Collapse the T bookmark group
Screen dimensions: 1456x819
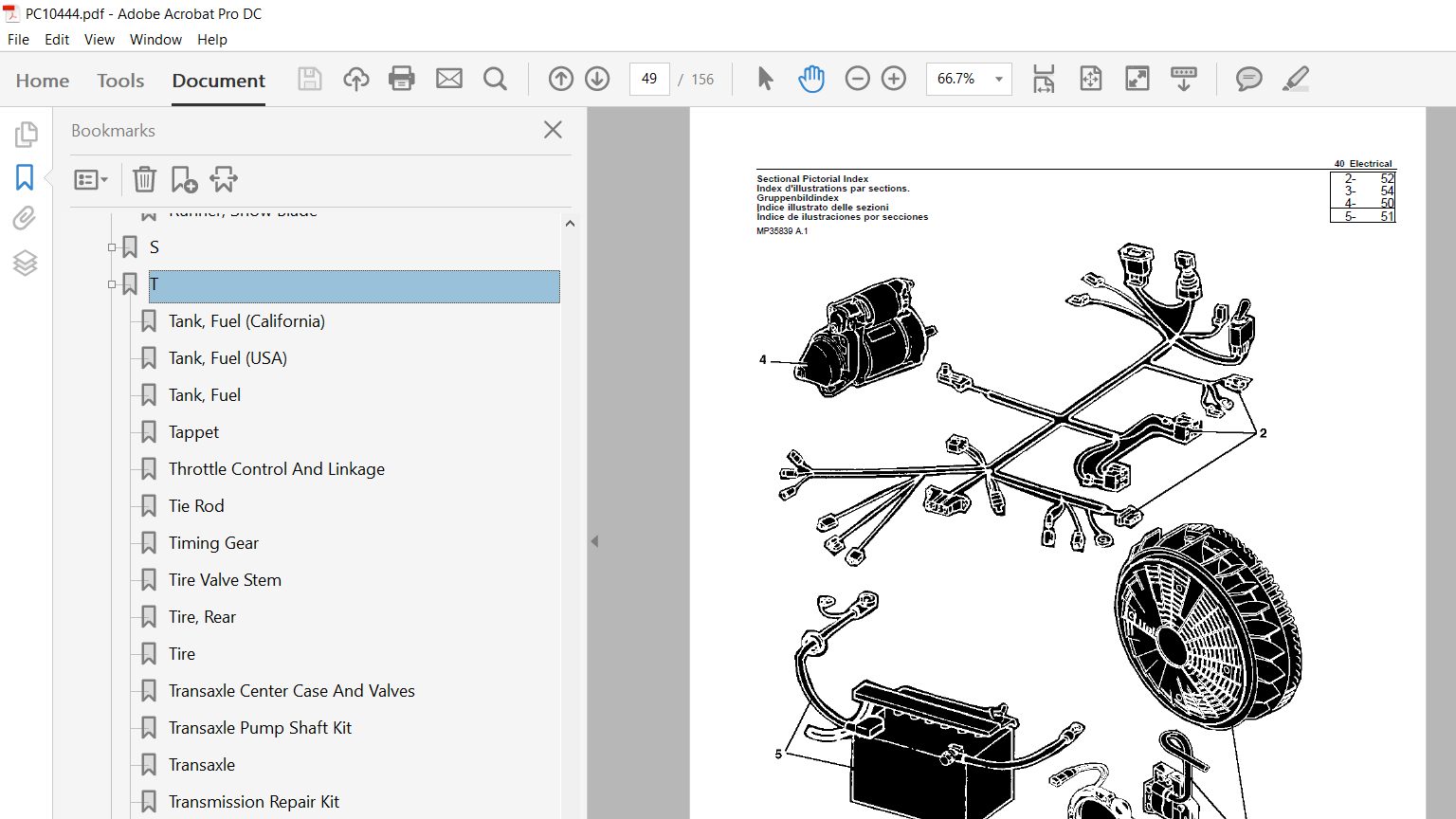(x=112, y=284)
